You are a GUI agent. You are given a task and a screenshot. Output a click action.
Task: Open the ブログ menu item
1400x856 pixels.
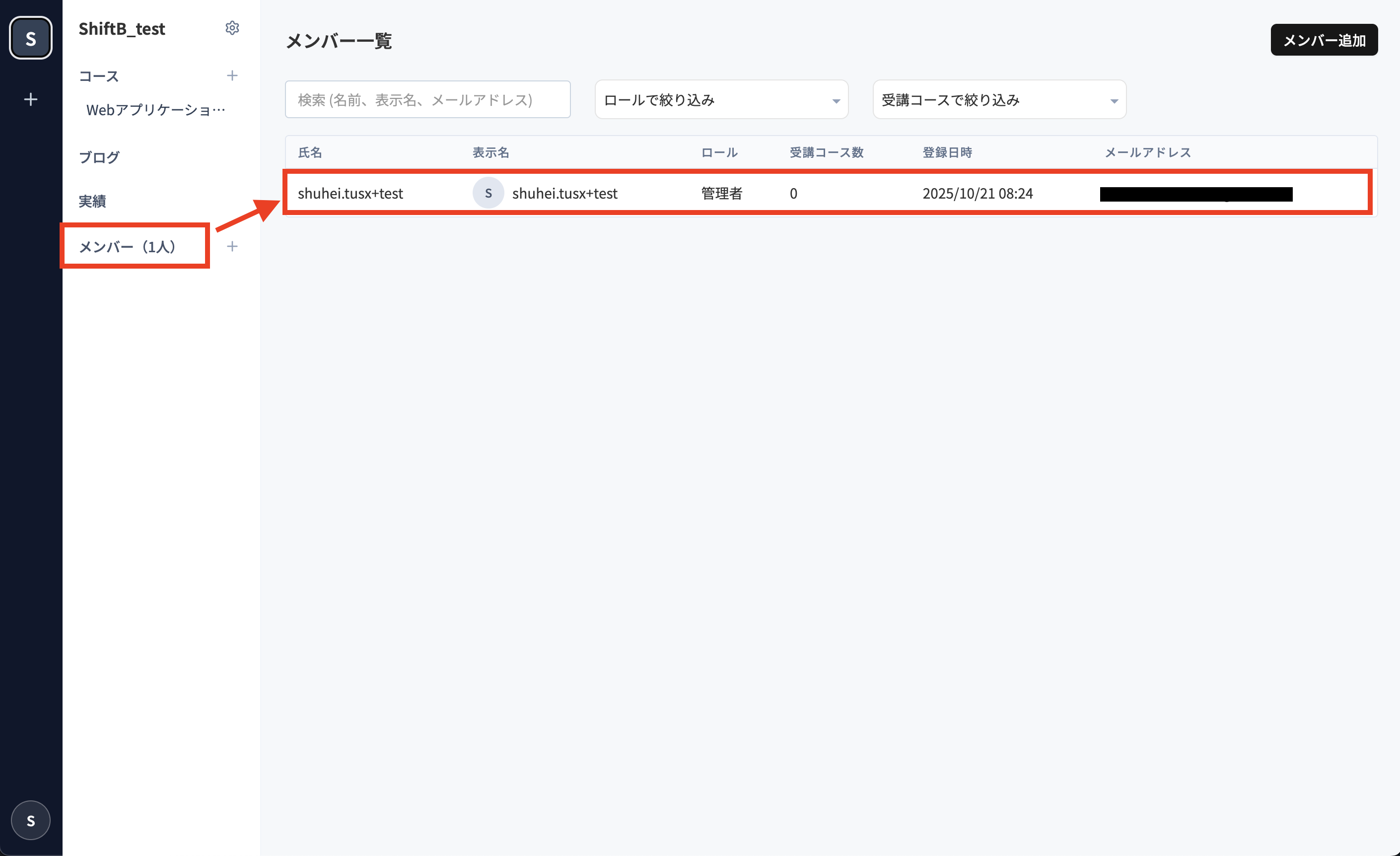tap(99, 157)
